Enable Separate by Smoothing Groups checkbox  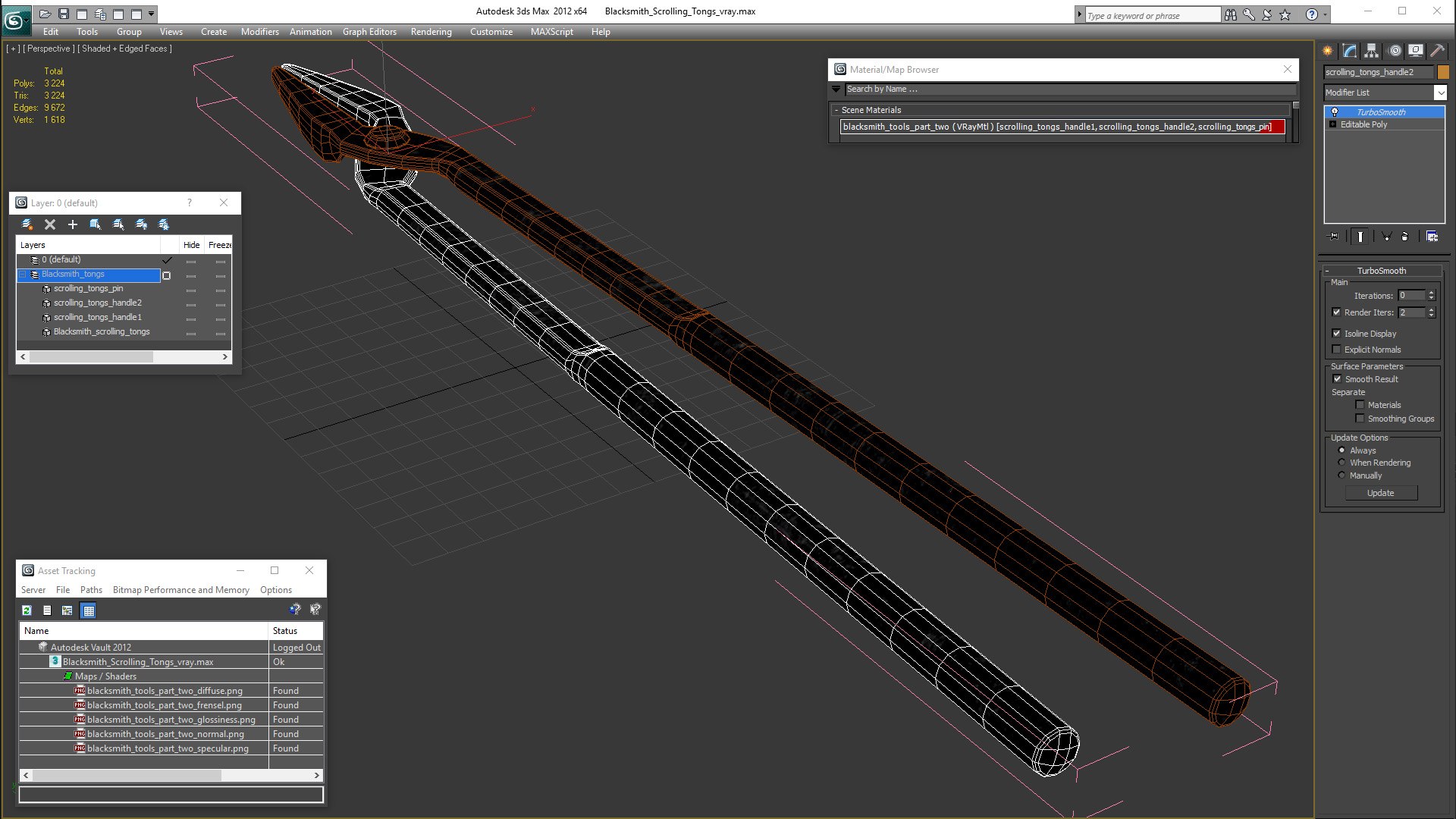[1360, 419]
